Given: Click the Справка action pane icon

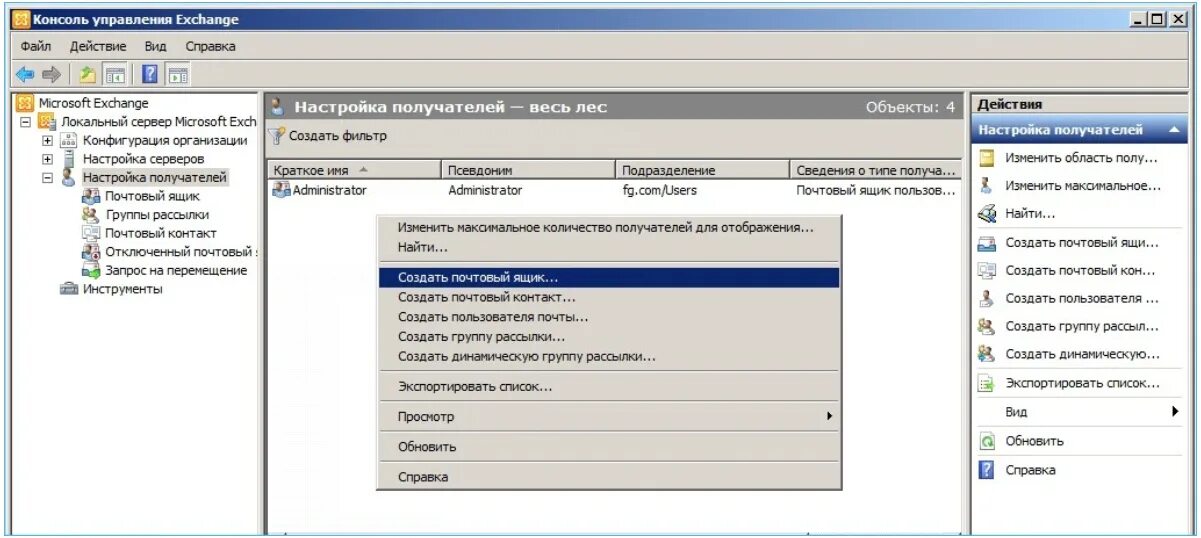Looking at the screenshot, I should [987, 470].
